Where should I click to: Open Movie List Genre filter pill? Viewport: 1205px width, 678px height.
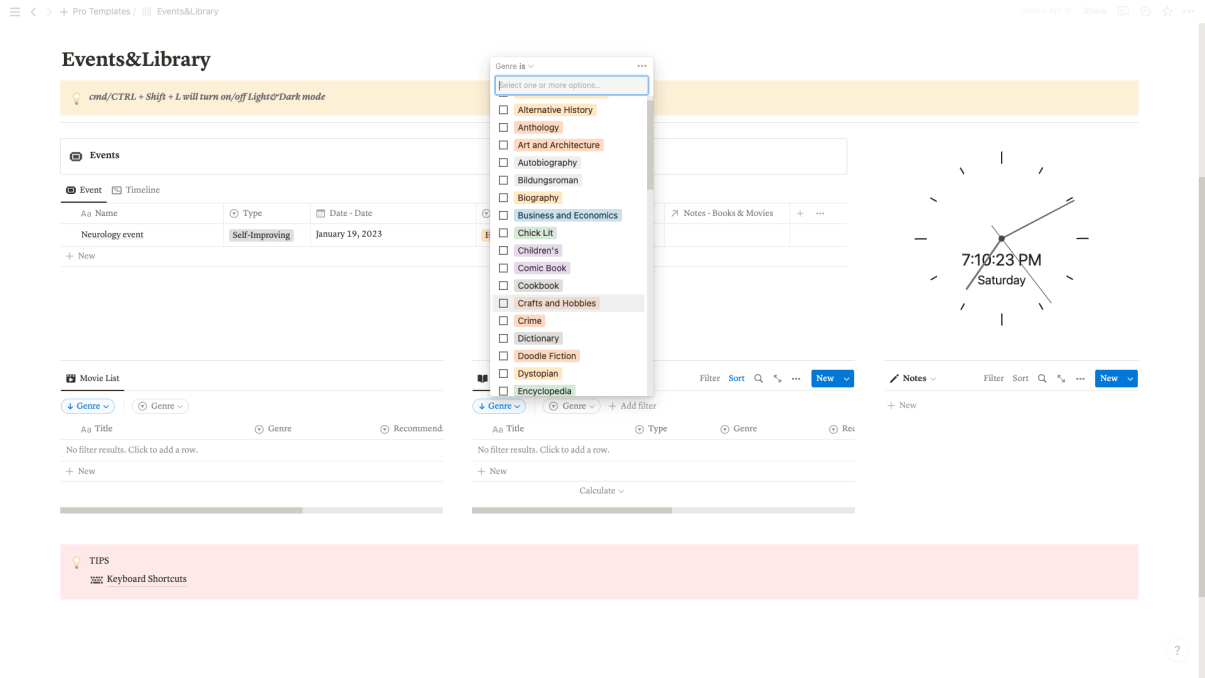coord(160,406)
